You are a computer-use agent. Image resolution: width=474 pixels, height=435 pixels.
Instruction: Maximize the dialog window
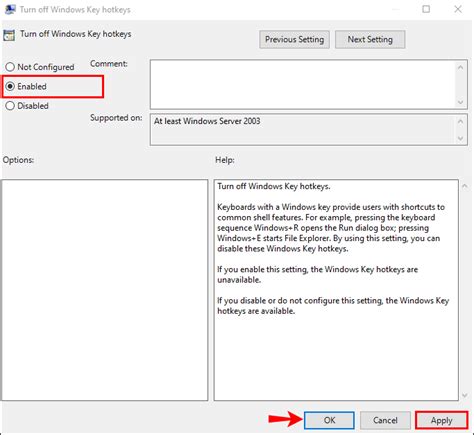click(426, 9)
